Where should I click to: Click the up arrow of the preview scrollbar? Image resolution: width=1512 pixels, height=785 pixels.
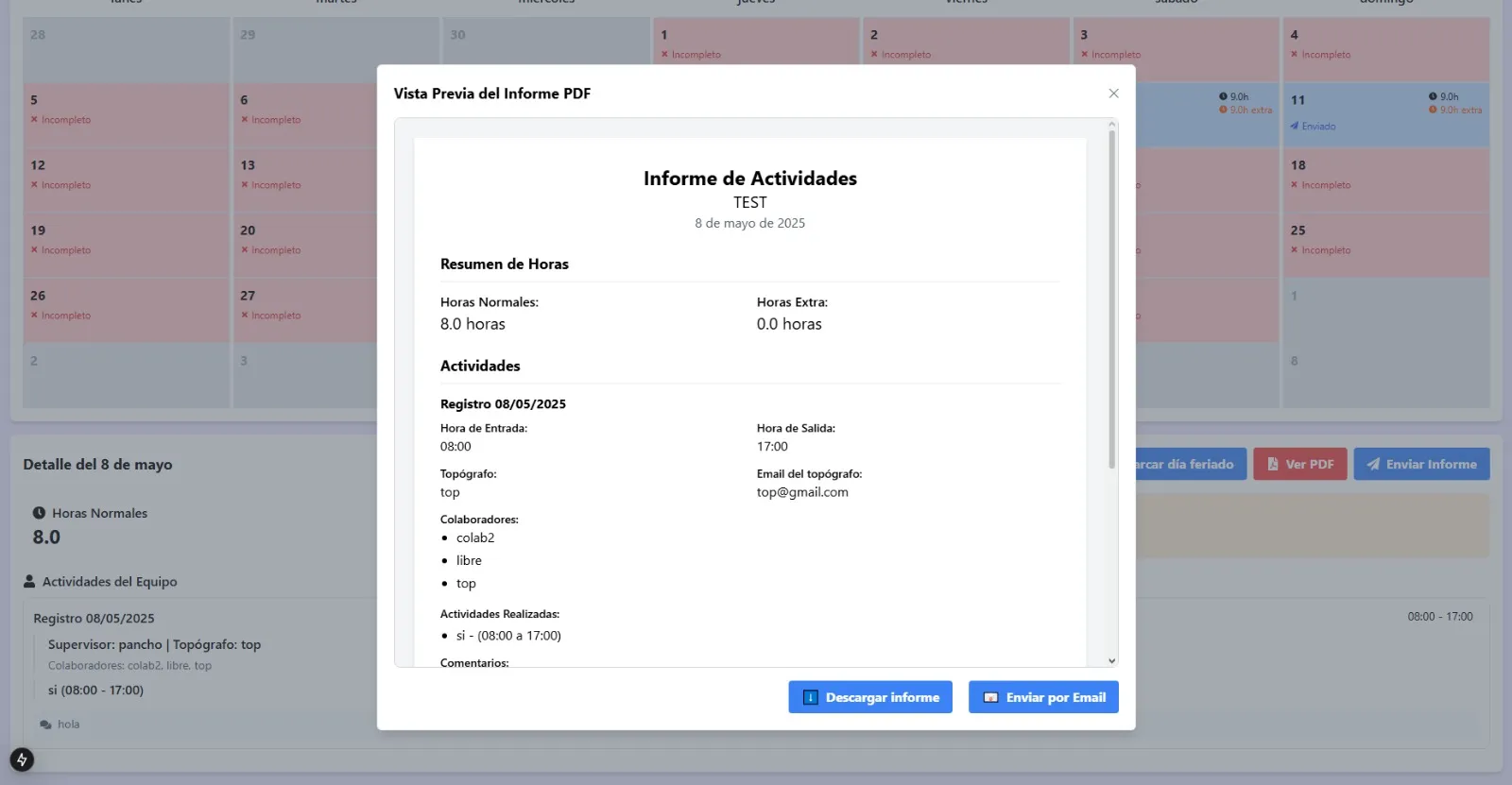click(1112, 124)
